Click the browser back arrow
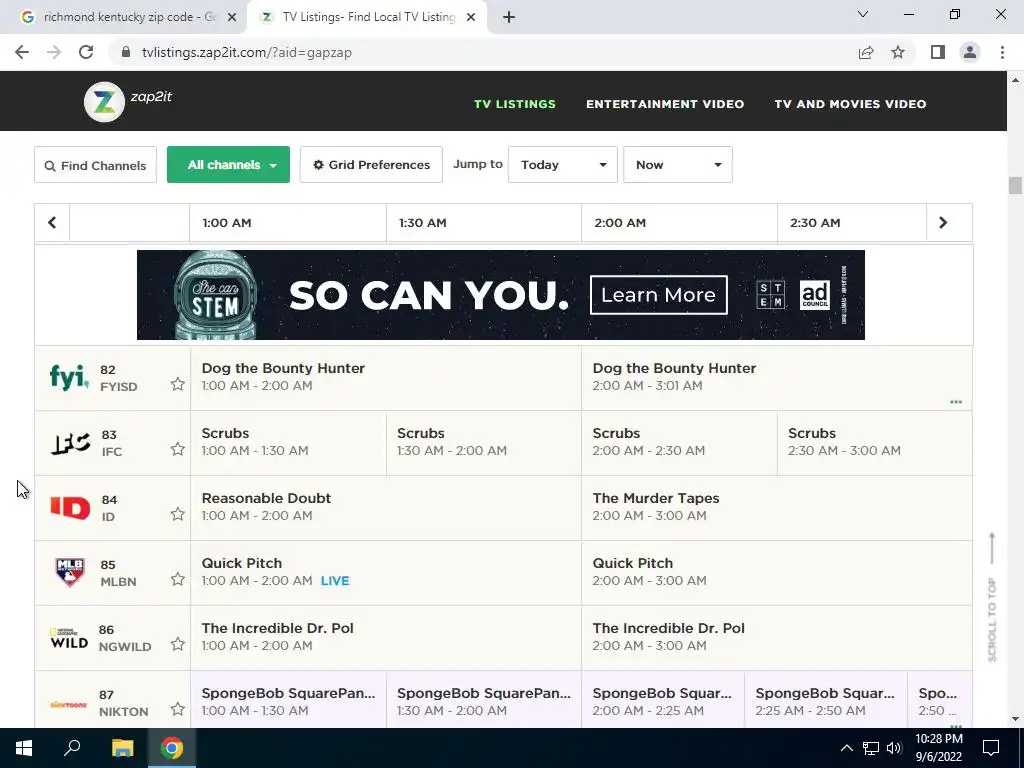The image size is (1024, 768). 22,52
